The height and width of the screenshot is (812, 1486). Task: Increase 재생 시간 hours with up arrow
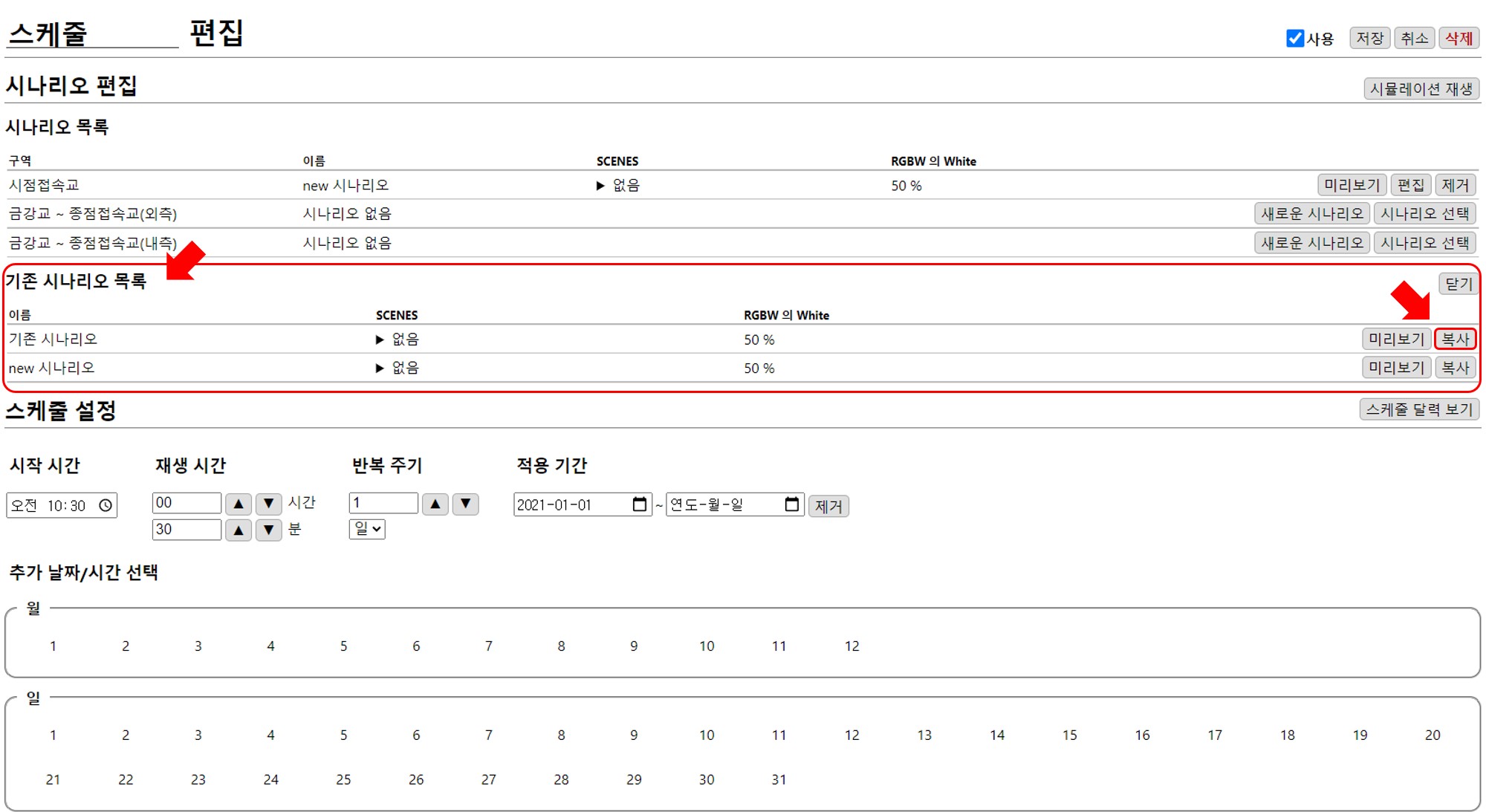tap(238, 504)
